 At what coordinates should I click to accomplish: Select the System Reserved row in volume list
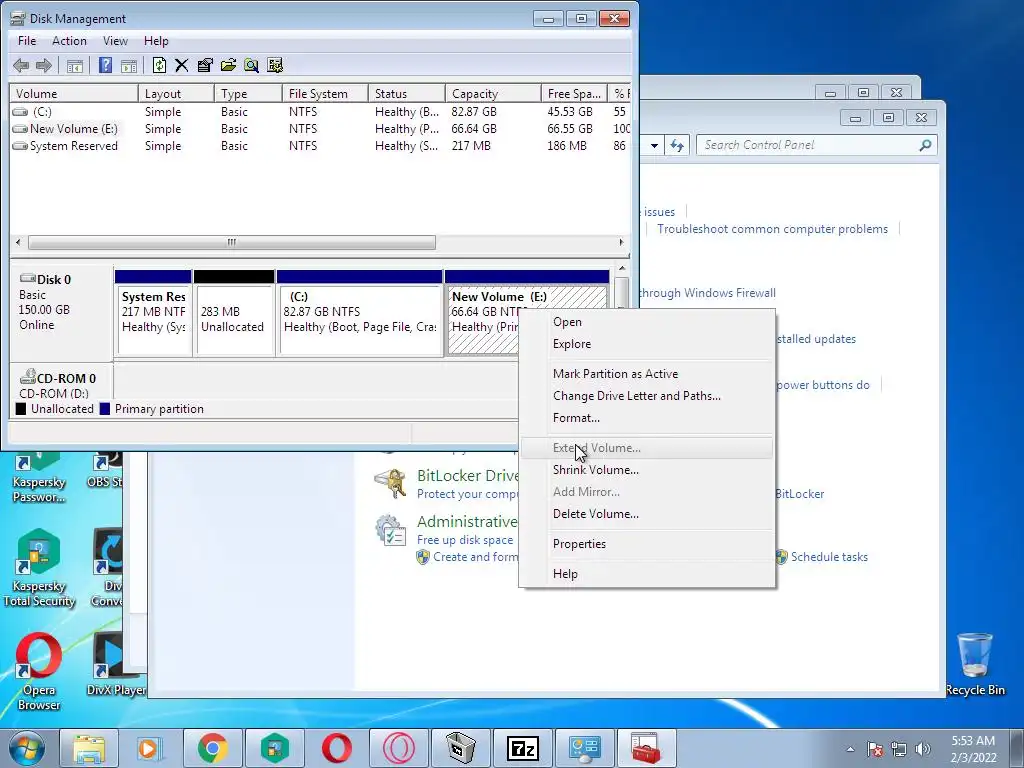click(x=320, y=146)
